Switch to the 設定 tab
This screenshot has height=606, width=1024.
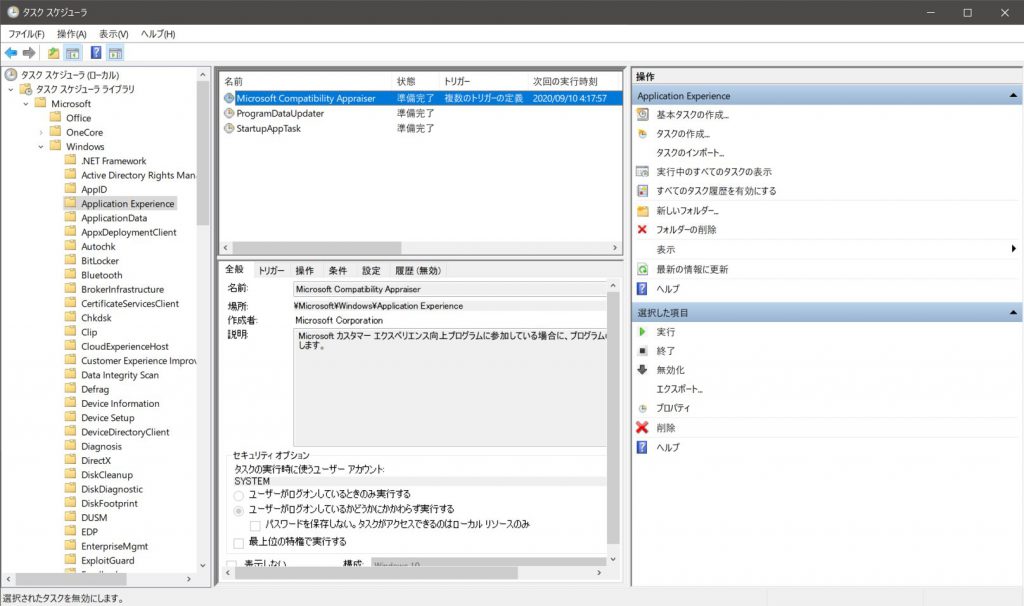pos(371,270)
